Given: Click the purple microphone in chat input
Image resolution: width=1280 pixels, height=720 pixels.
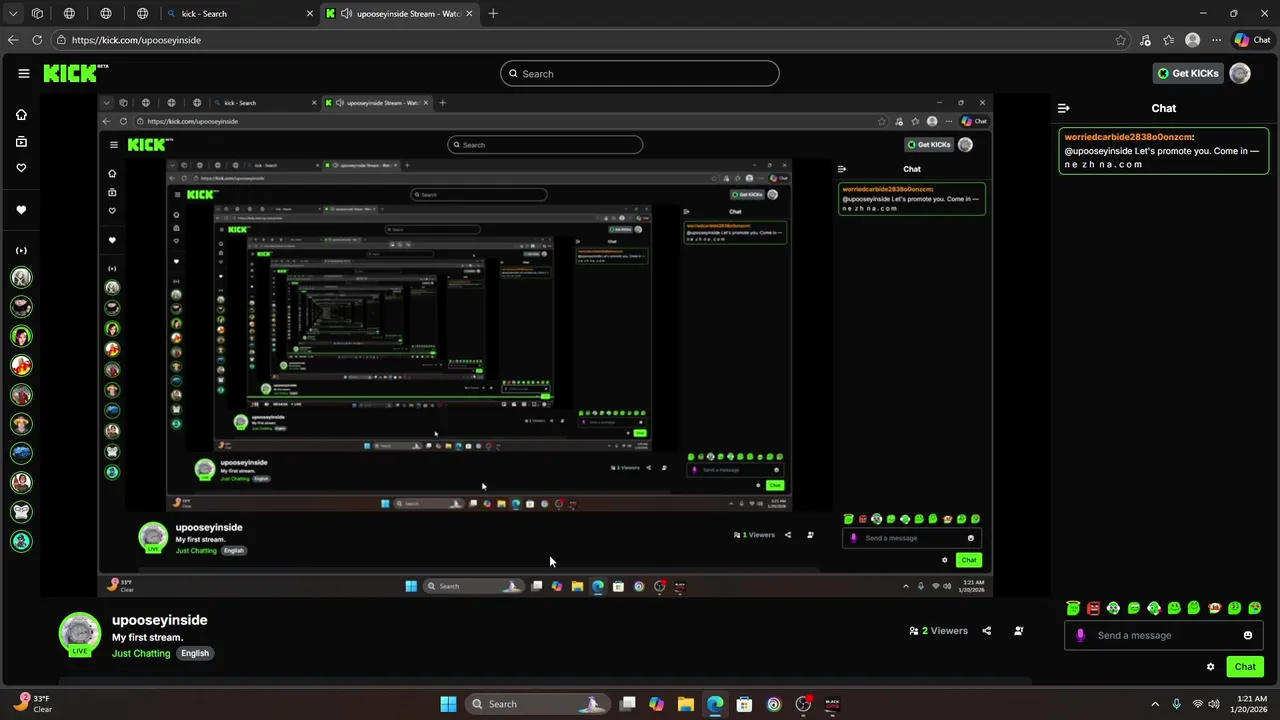Looking at the screenshot, I should tap(1080, 635).
